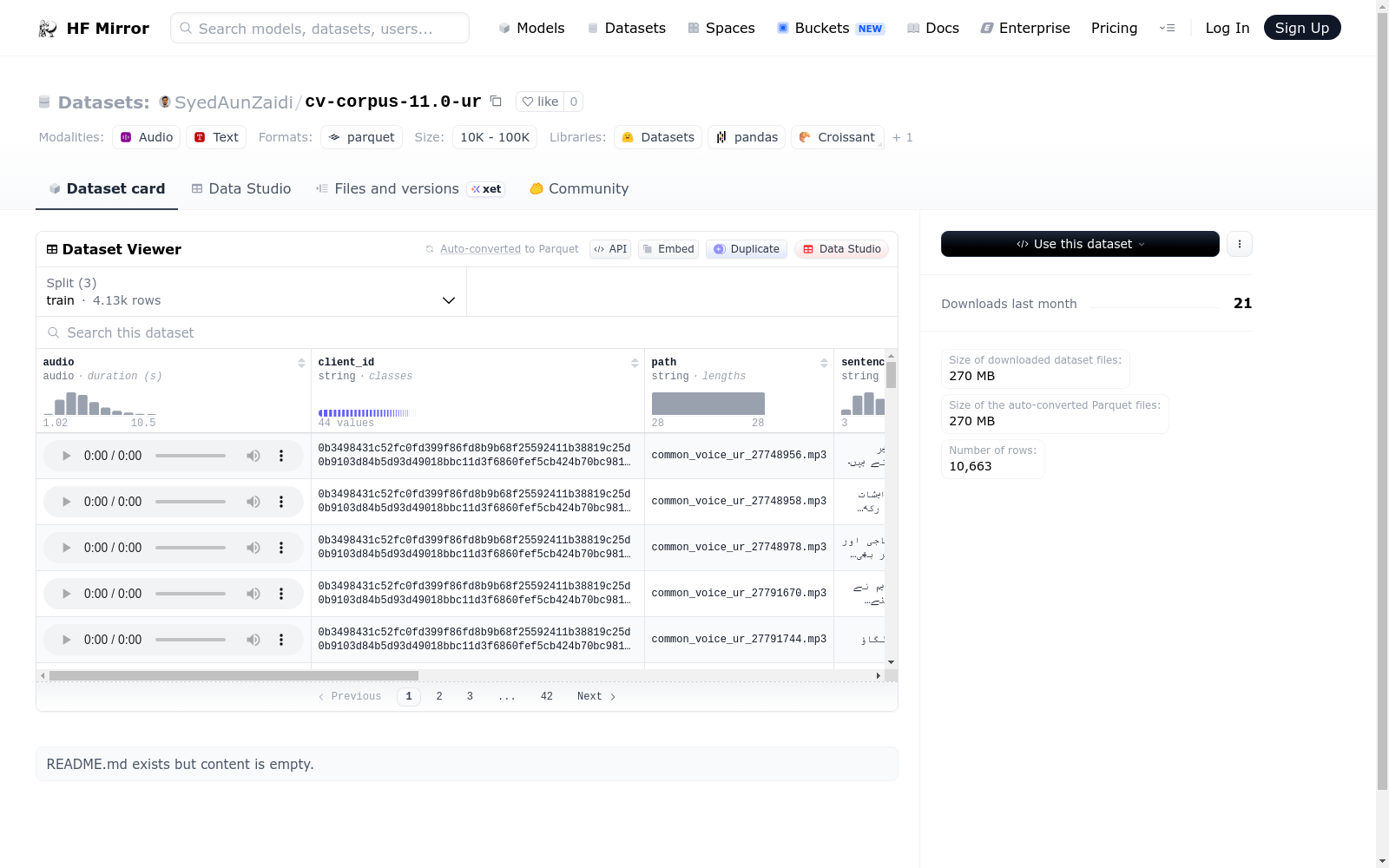1389x868 pixels.
Task: Mute audio in common_voice_ur_27748958.mp3 row
Action: (x=253, y=502)
